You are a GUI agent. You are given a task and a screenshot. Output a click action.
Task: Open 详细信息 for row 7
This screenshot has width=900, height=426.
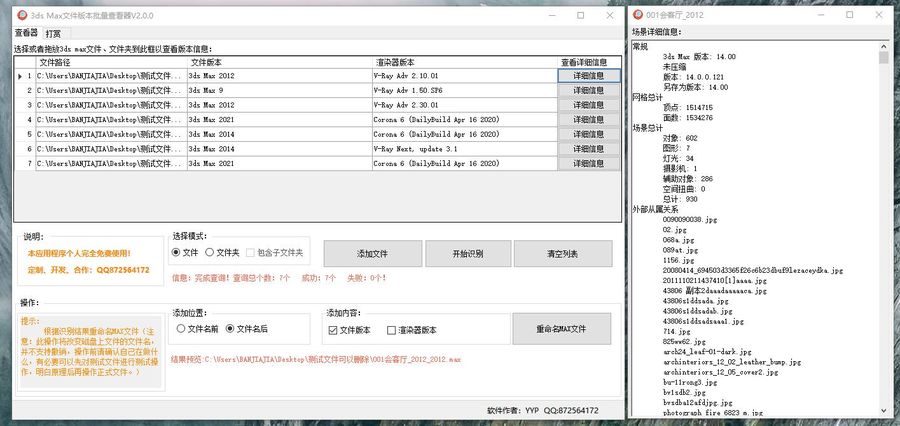click(588, 164)
